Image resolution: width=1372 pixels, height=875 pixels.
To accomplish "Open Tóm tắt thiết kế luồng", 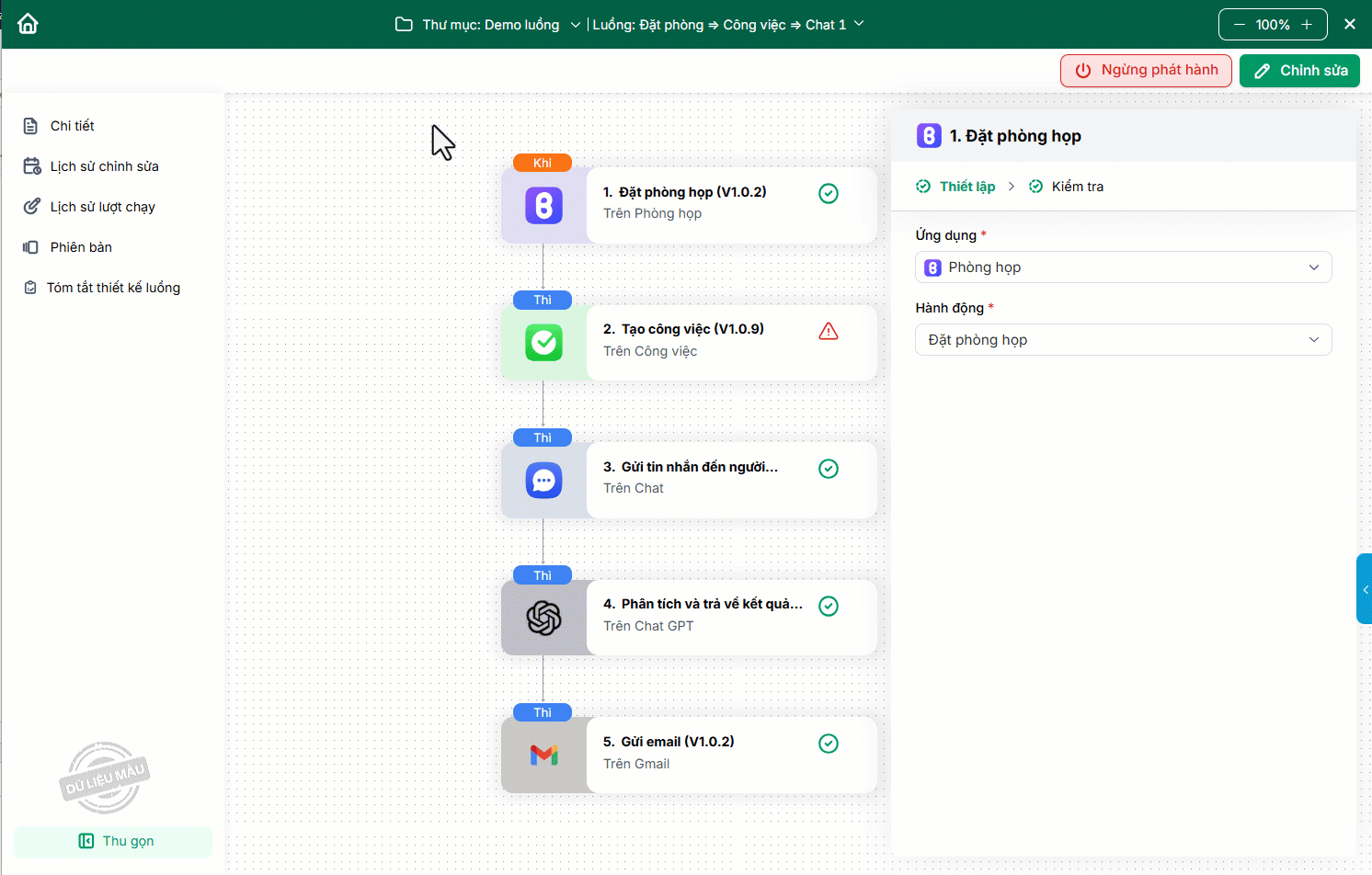I will [112, 288].
